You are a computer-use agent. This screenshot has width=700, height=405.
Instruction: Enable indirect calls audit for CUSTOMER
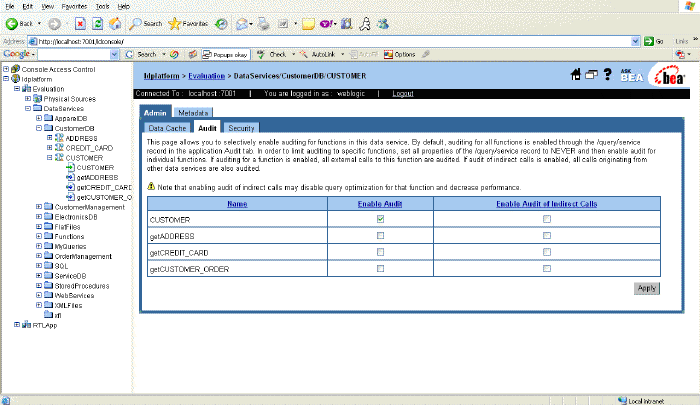pyautogui.click(x=547, y=219)
